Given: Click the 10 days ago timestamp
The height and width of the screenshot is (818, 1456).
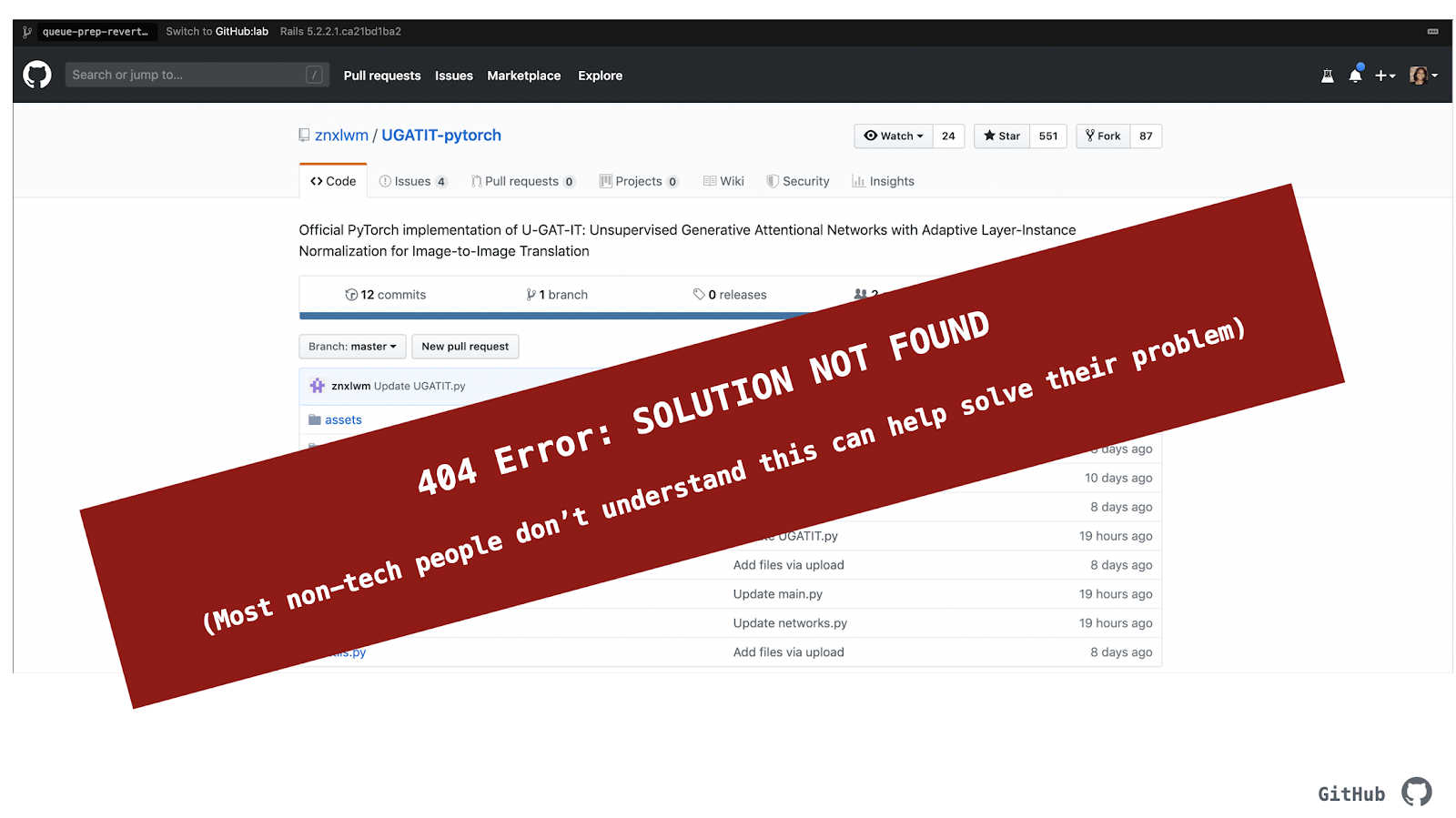Looking at the screenshot, I should pos(1118,478).
